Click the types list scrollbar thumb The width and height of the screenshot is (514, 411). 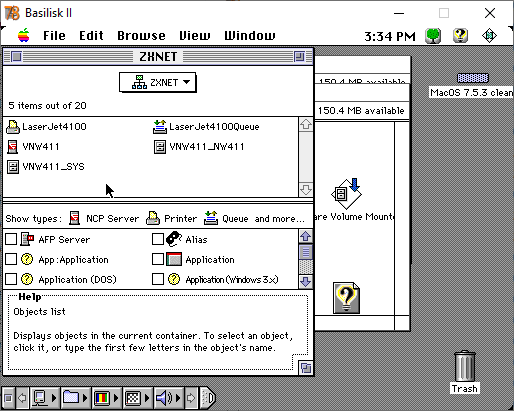pos(306,252)
